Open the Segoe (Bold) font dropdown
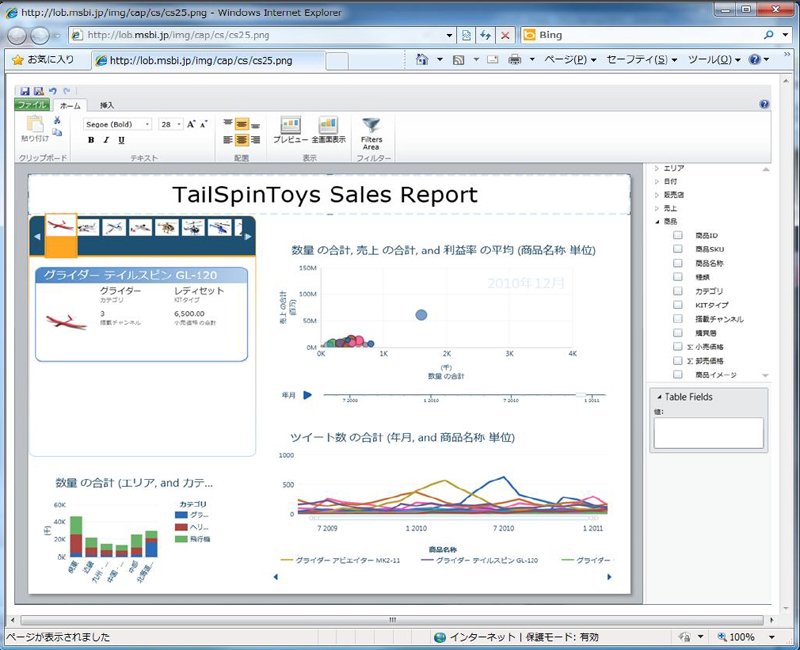Screen dimensions: 800x650 [147, 124]
